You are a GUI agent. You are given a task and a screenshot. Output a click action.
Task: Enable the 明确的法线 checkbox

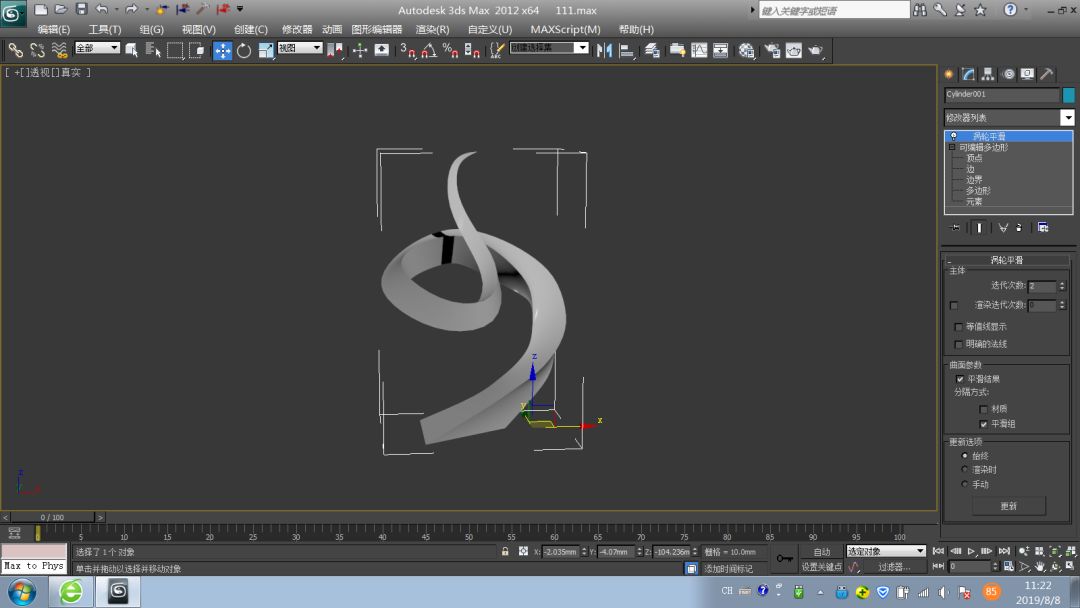point(958,344)
